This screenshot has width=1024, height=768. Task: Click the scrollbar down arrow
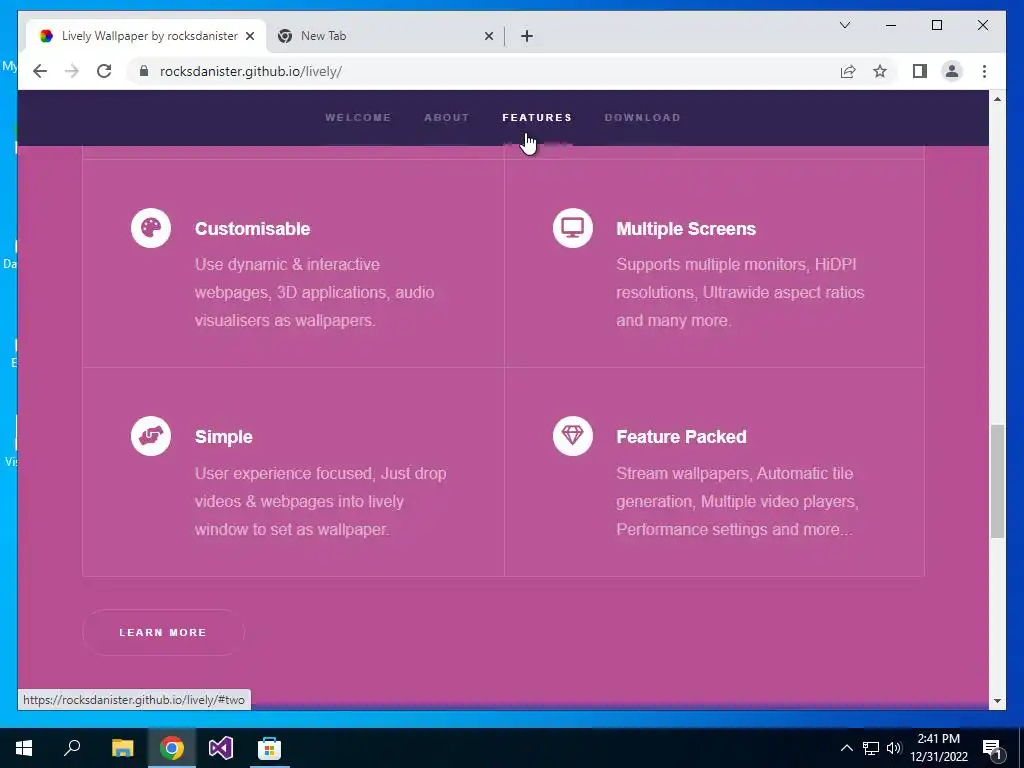coord(997,701)
